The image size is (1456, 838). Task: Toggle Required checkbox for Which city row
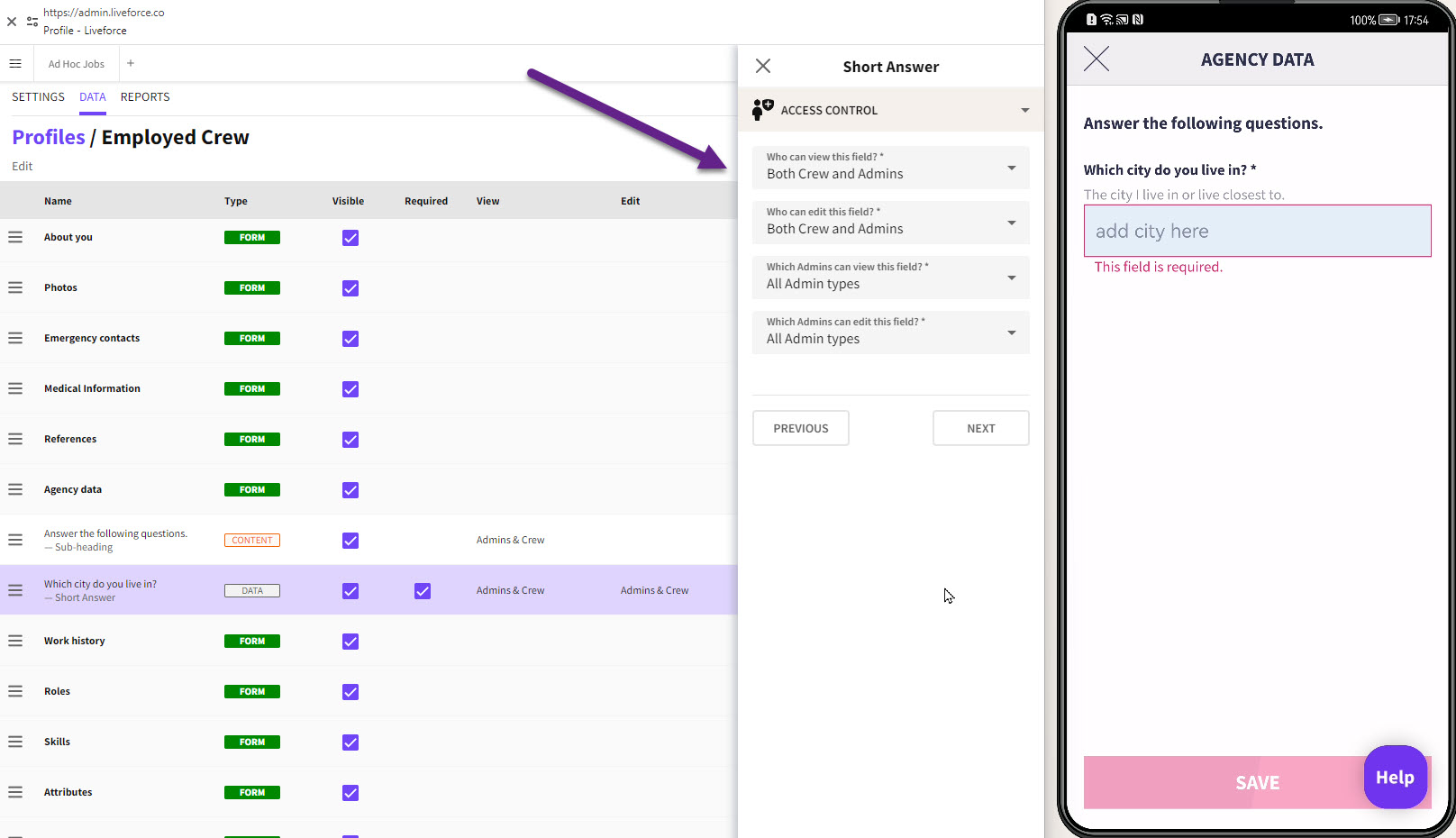tap(423, 591)
